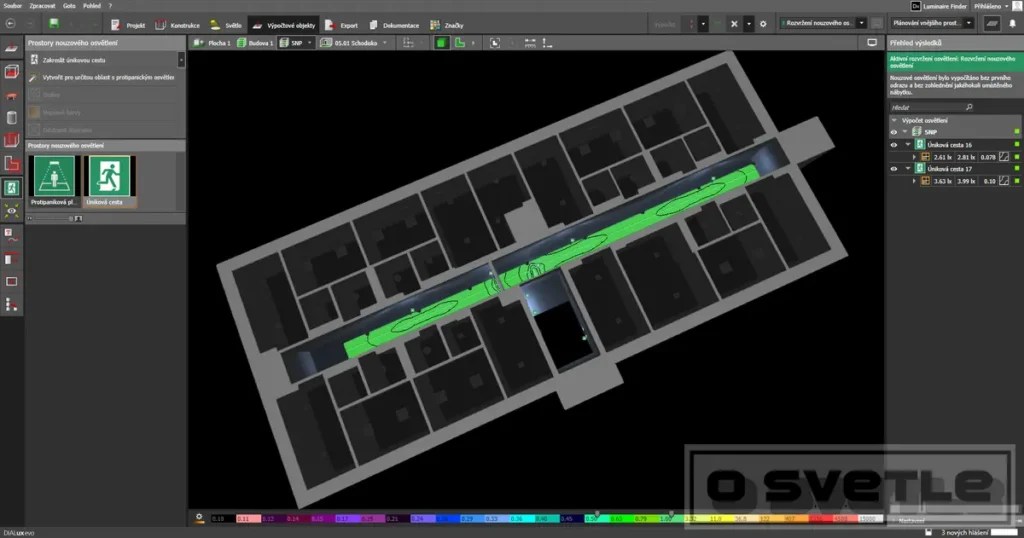Image resolution: width=1024 pixels, height=538 pixels.
Task: Expand the 2.61 lx result row
Action: [x=914, y=157]
